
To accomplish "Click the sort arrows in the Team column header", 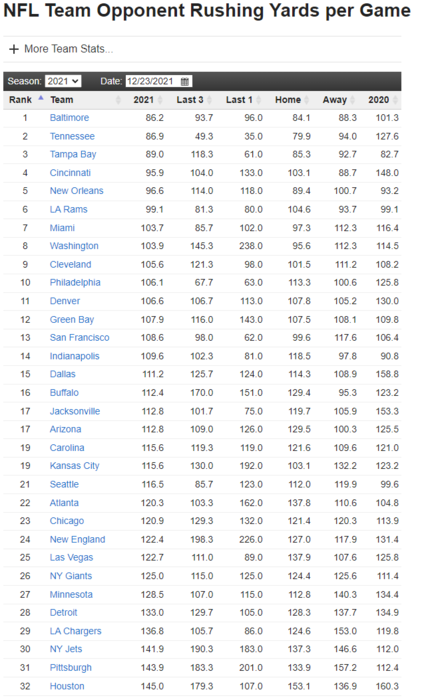I will (x=118, y=100).
